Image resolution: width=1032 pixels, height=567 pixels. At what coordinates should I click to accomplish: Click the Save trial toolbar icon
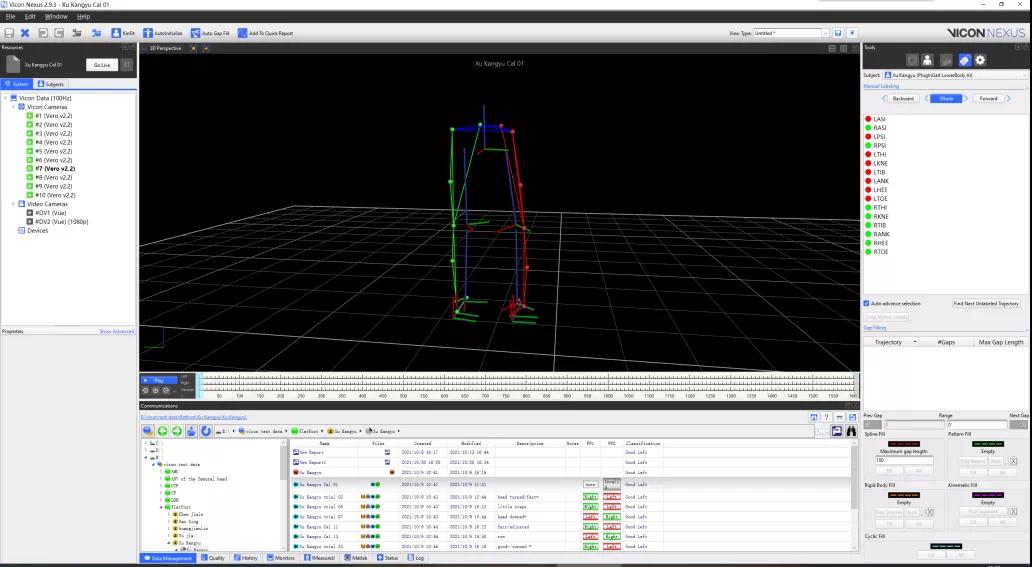tap(9, 33)
